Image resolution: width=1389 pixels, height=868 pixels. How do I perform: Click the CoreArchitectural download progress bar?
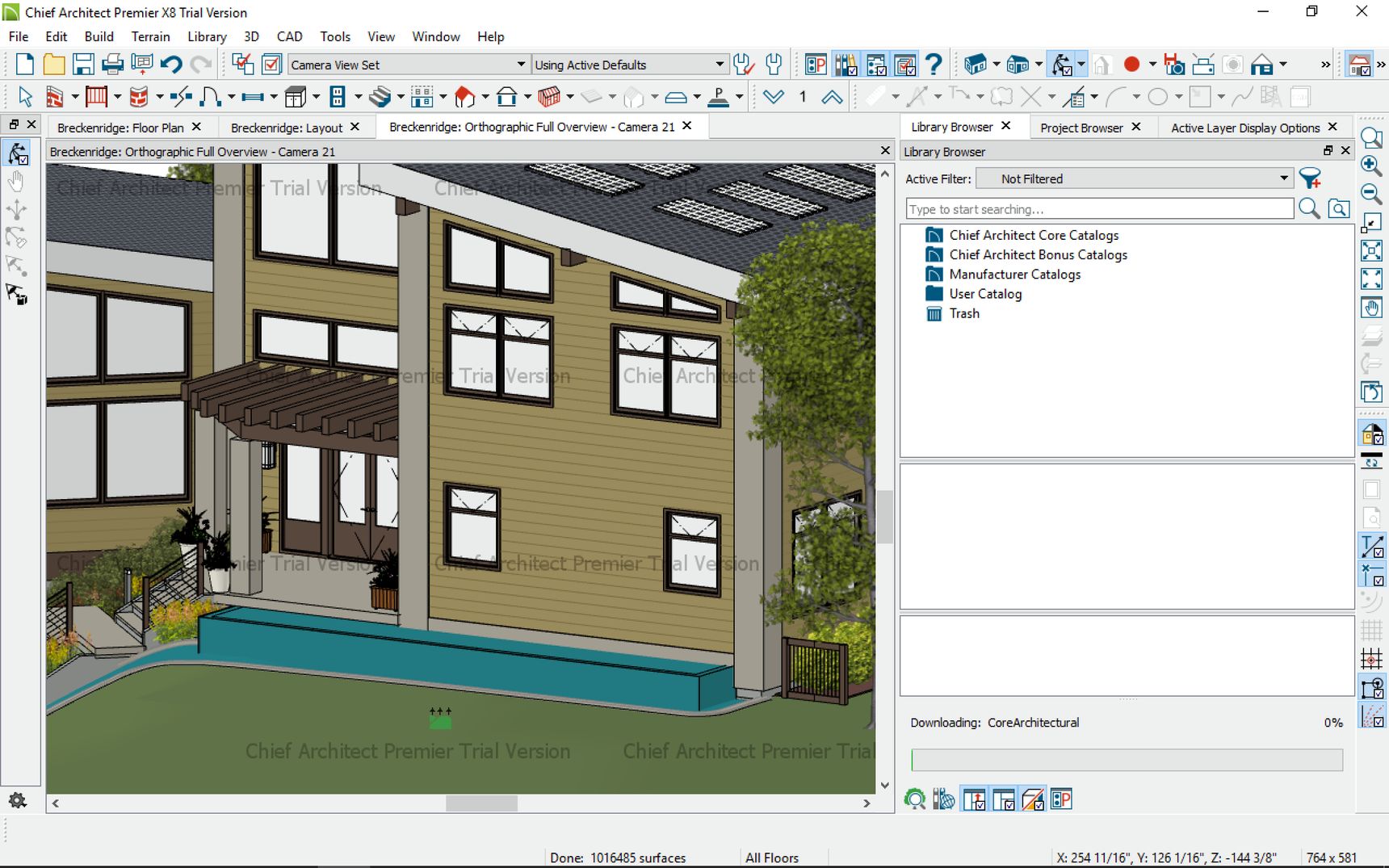click(x=1127, y=760)
